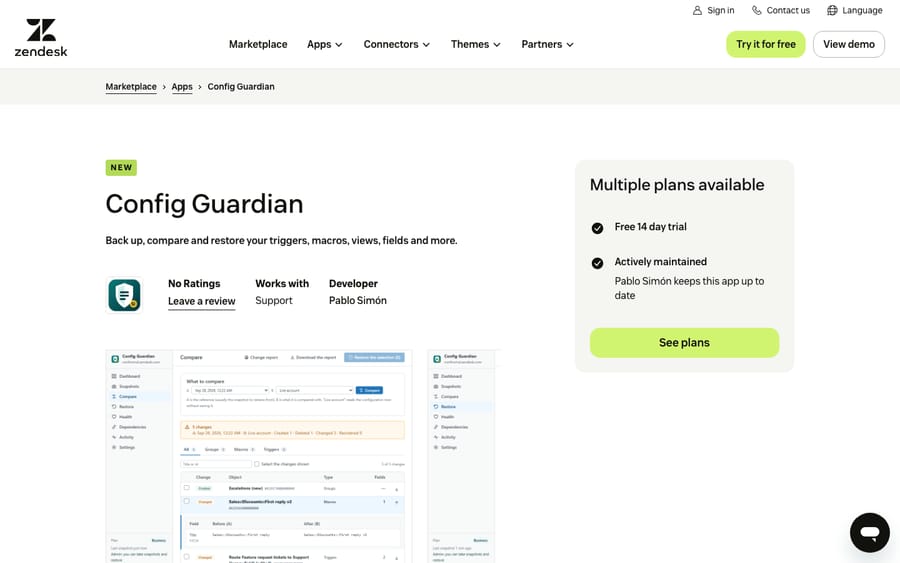This screenshot has height=563, width=900.
Task: Open Marketplace in the top navigation
Action: tap(258, 44)
